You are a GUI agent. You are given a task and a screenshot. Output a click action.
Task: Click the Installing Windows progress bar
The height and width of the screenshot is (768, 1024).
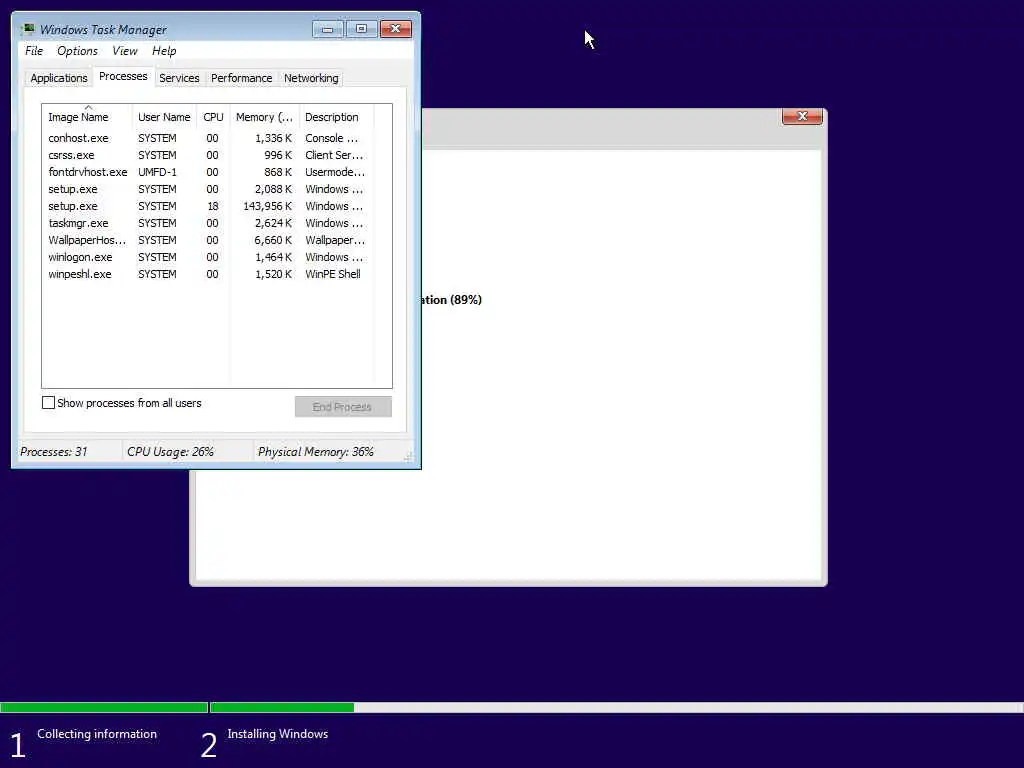point(616,707)
